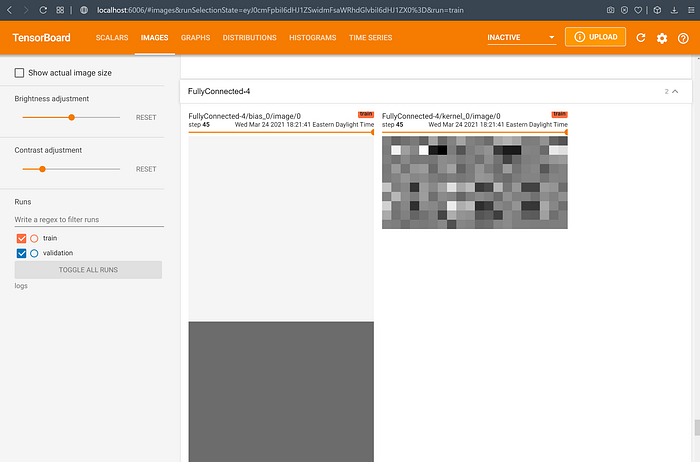The image size is (700, 462).
Task: Click the train tag on bias_0 card
Action: 366,114
